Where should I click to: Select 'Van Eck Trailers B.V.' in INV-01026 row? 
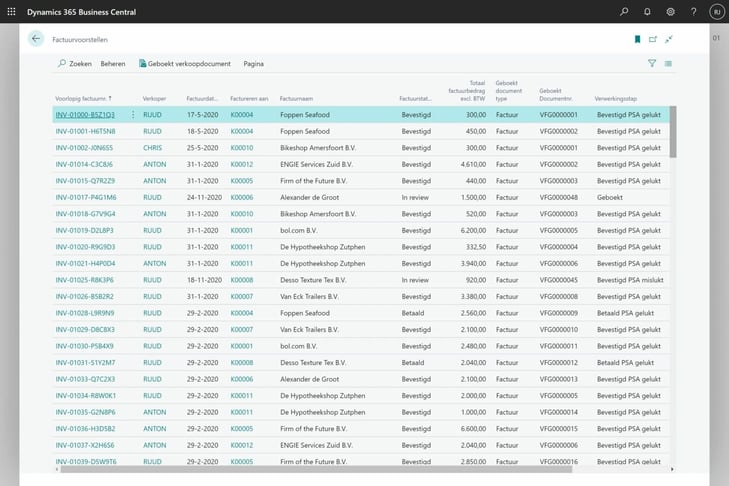click(309, 297)
